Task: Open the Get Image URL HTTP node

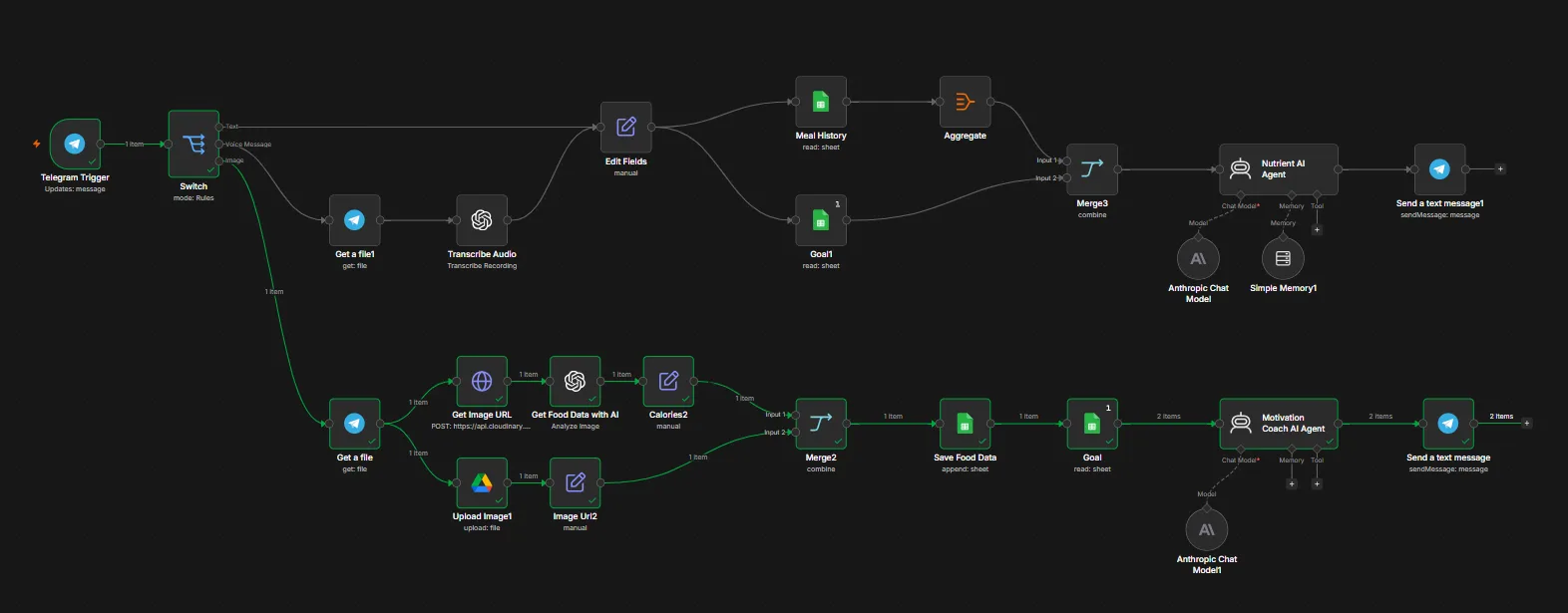Action: click(x=482, y=381)
